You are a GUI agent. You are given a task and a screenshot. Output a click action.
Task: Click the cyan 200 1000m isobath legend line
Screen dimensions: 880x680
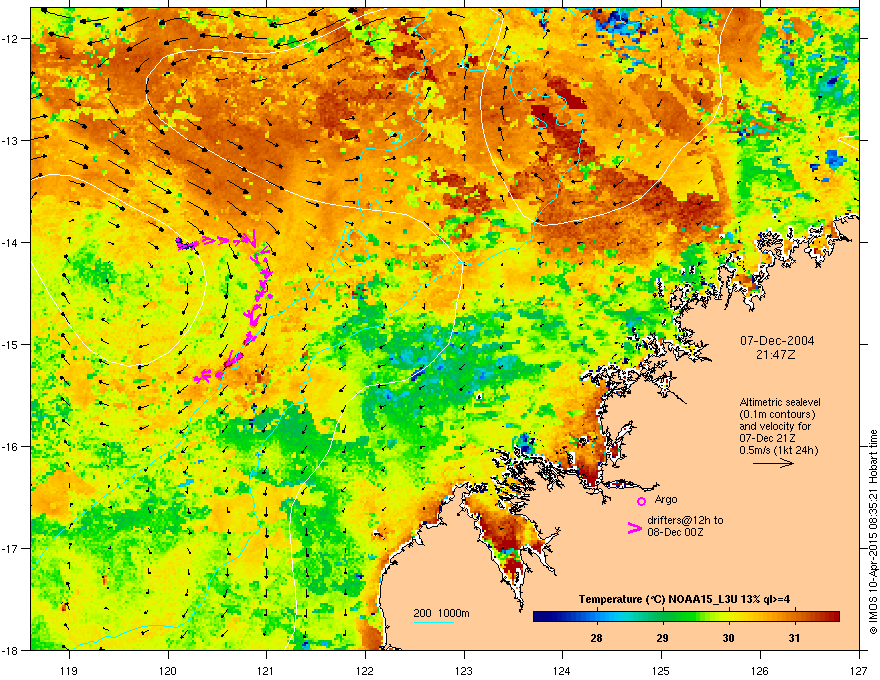click(434, 622)
